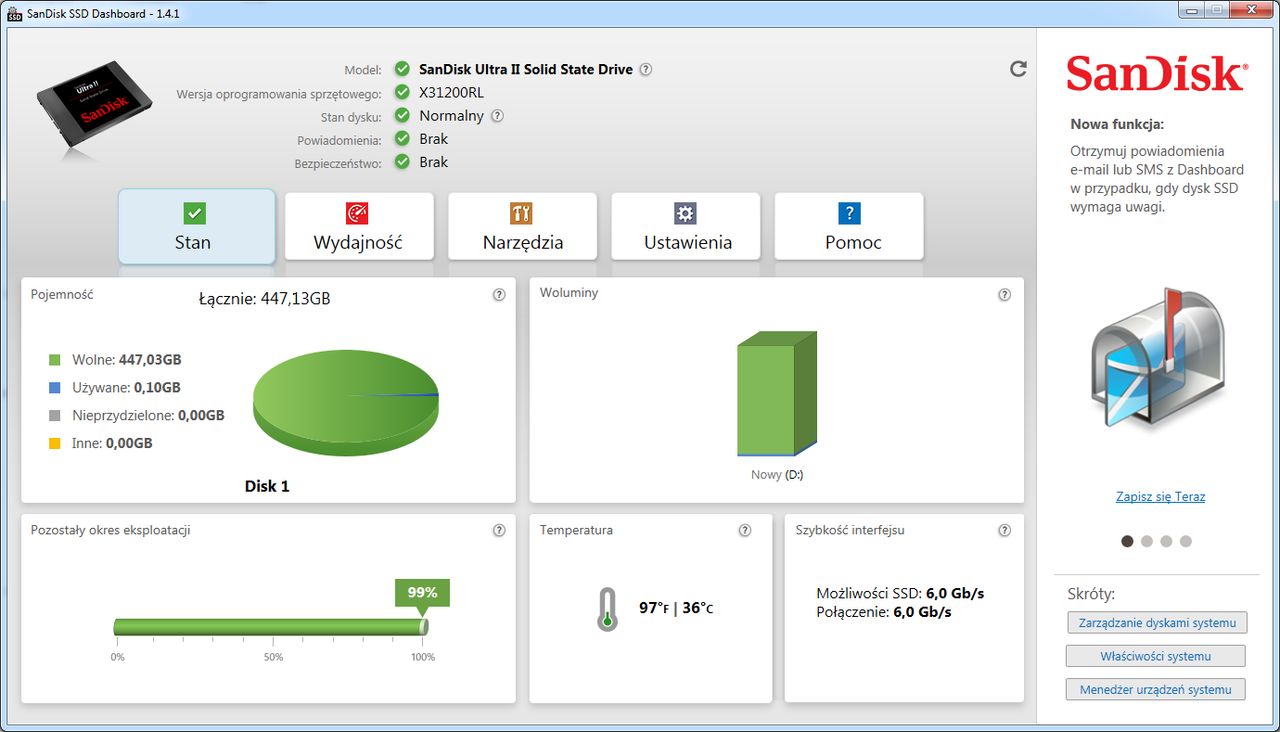
Task: Open Zarządzanie dyskami systemu
Action: point(1157,623)
